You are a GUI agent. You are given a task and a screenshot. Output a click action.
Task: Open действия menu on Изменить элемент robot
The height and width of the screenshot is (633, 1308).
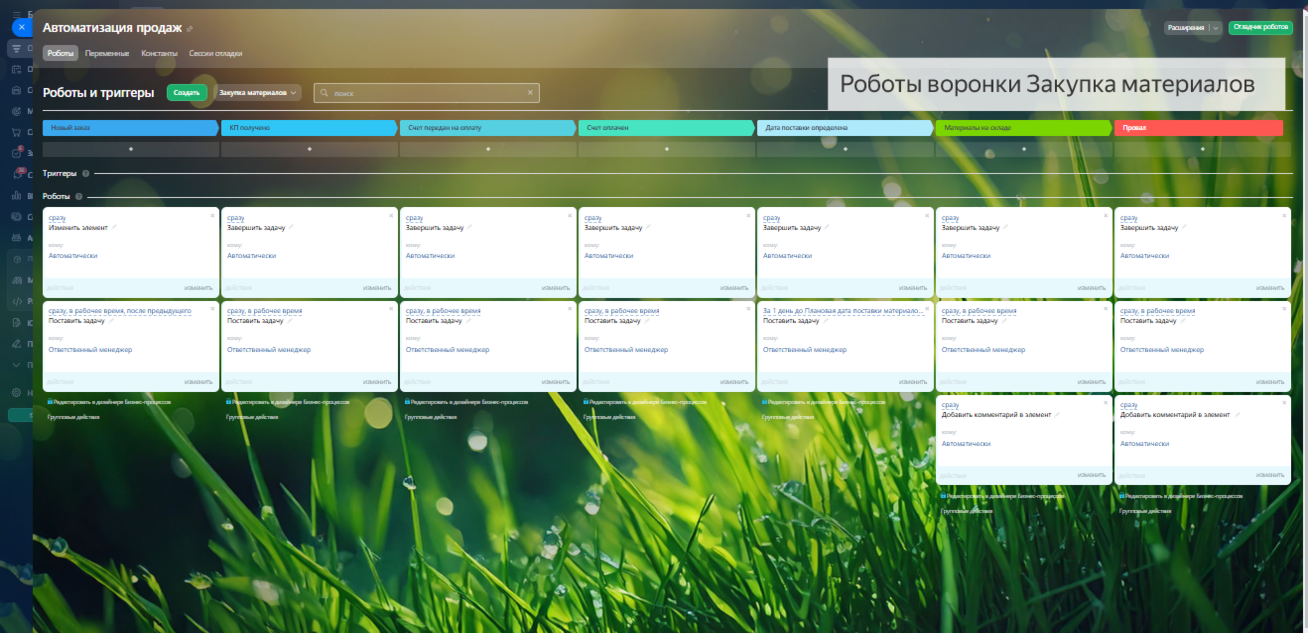pos(61,288)
